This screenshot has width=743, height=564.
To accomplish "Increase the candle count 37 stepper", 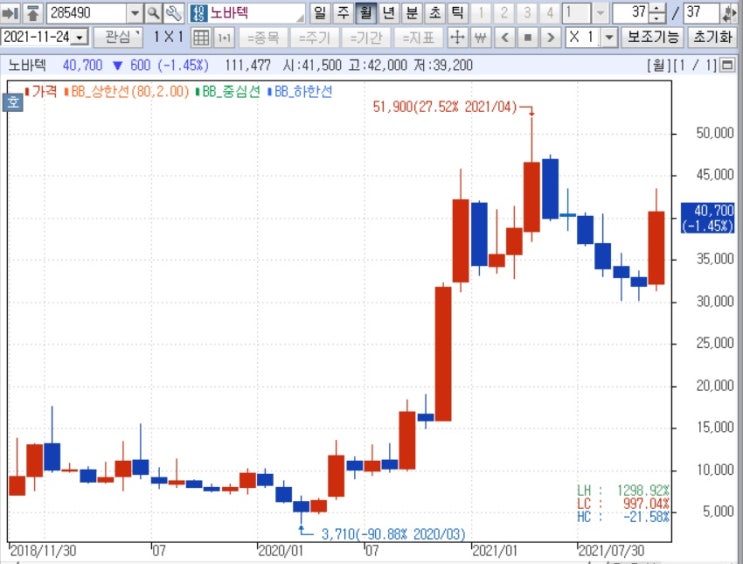I will (657, 9).
